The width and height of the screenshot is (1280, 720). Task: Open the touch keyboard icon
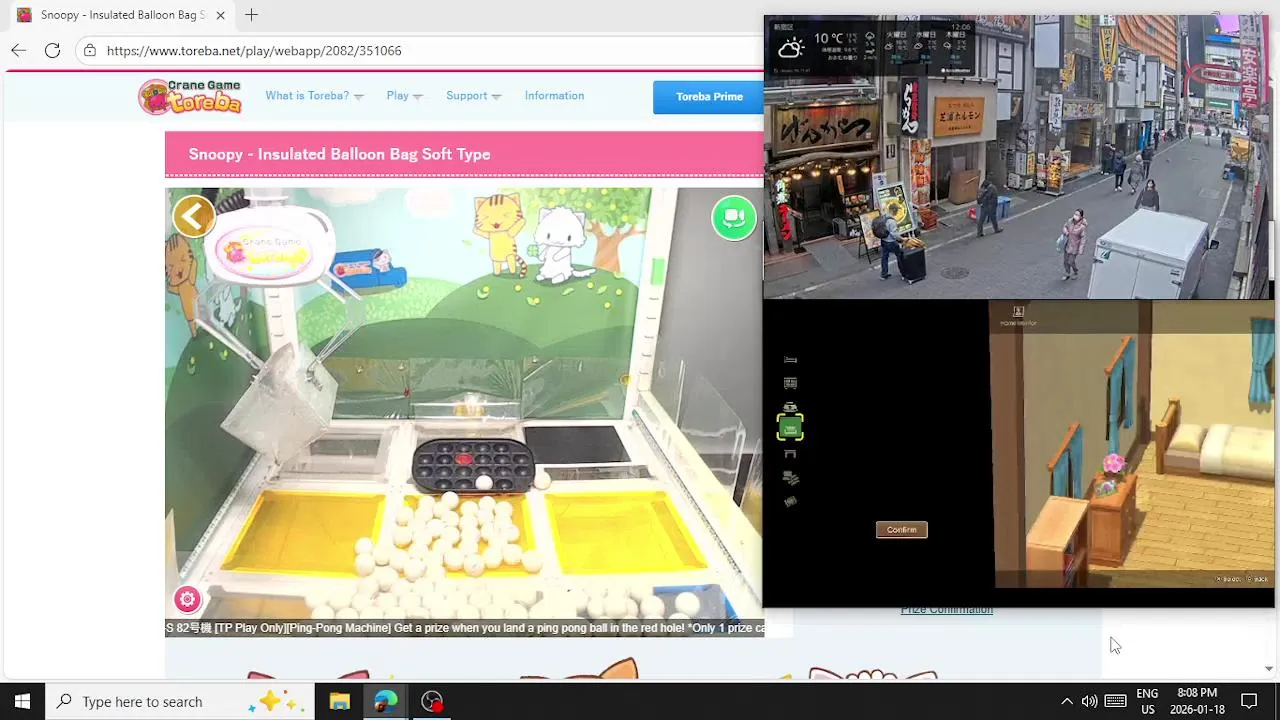point(1116,702)
